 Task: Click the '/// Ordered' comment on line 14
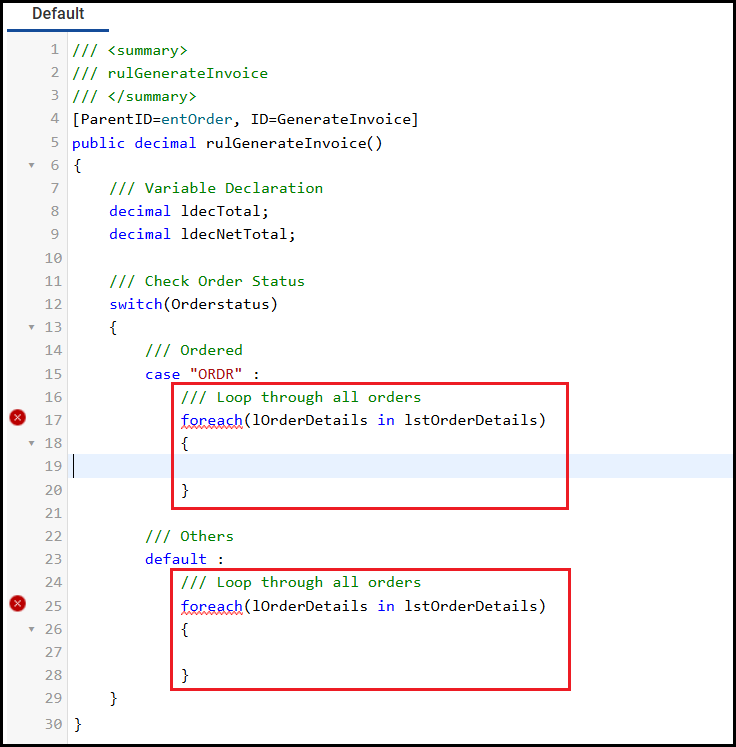coord(194,351)
